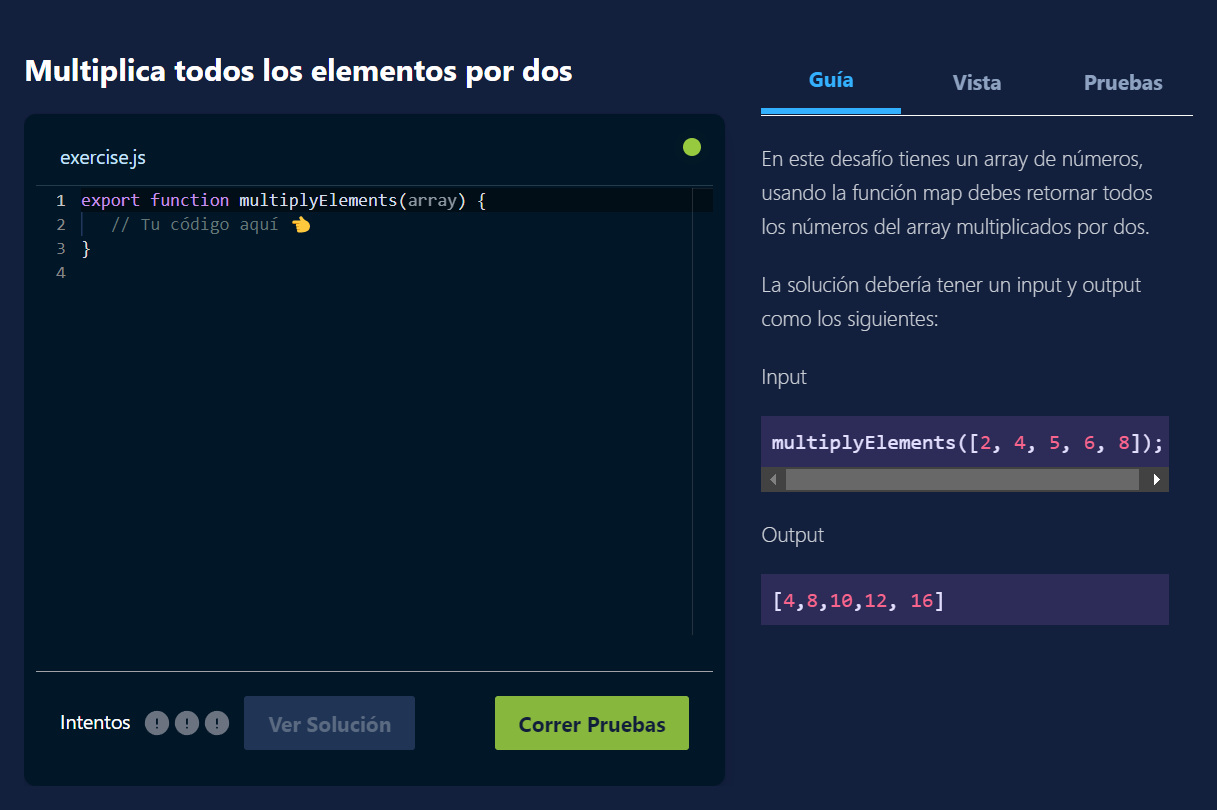This screenshot has height=810, width=1217.
Task: Click the 'Input' label in guide
Action: [784, 377]
